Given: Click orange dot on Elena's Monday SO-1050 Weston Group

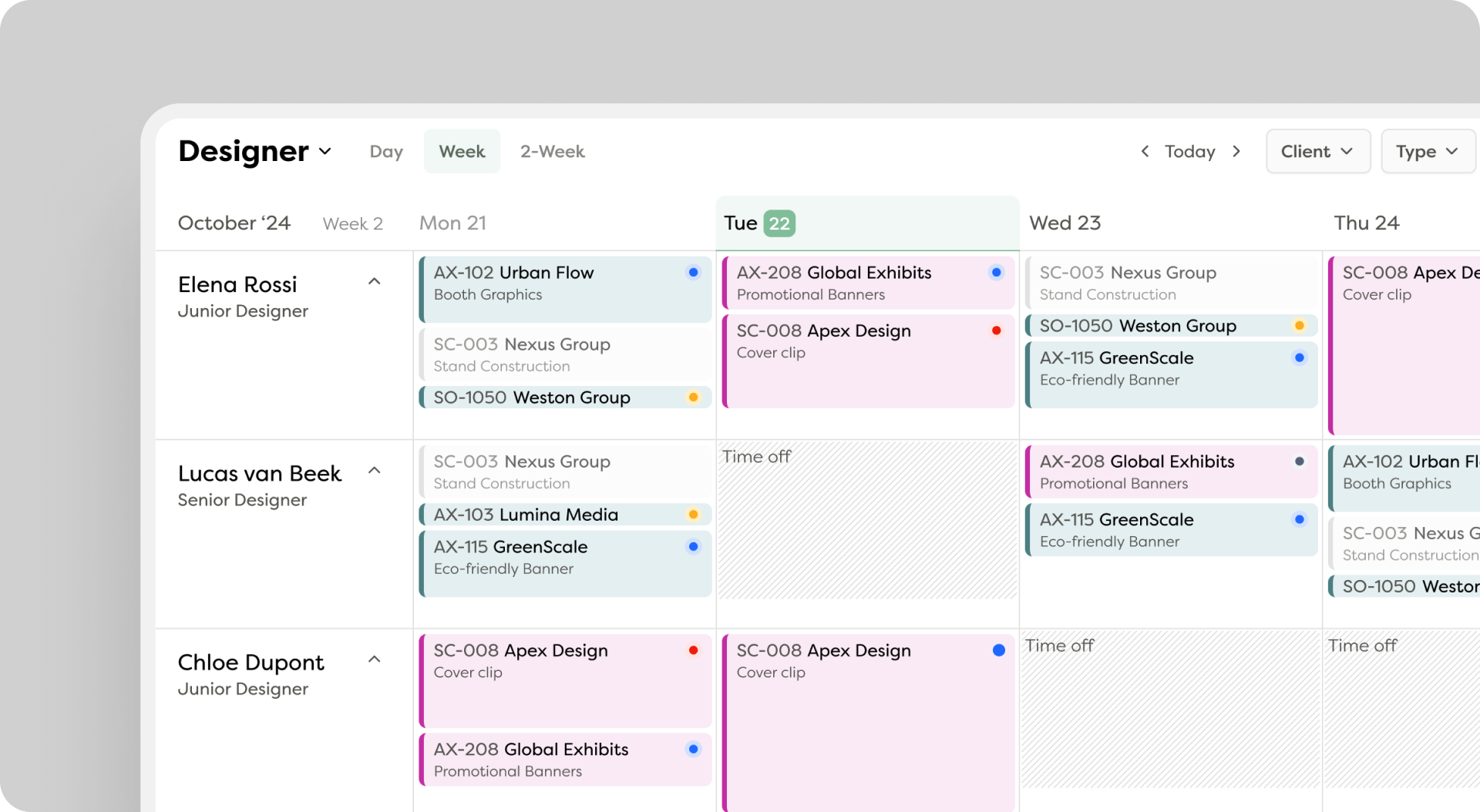Looking at the screenshot, I should pyautogui.click(x=694, y=398).
